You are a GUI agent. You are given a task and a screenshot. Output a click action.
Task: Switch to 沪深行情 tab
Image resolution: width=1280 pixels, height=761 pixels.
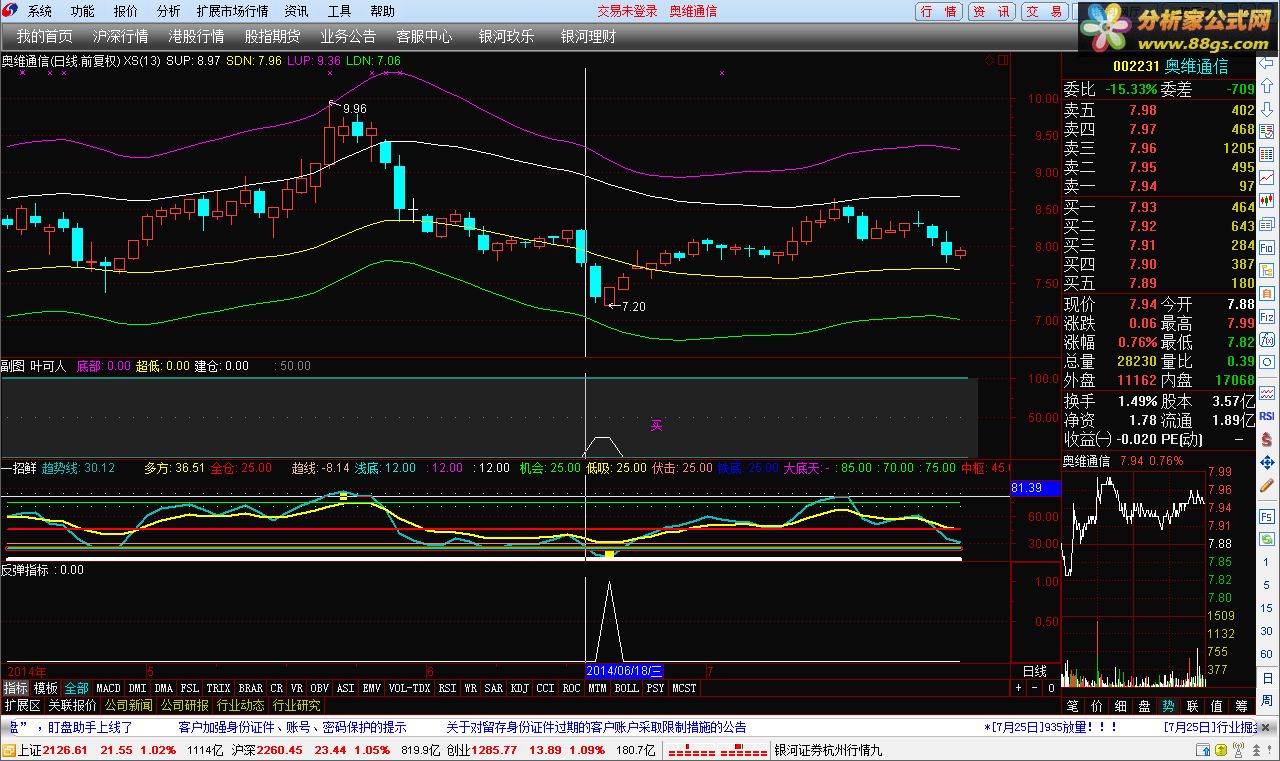tap(120, 36)
